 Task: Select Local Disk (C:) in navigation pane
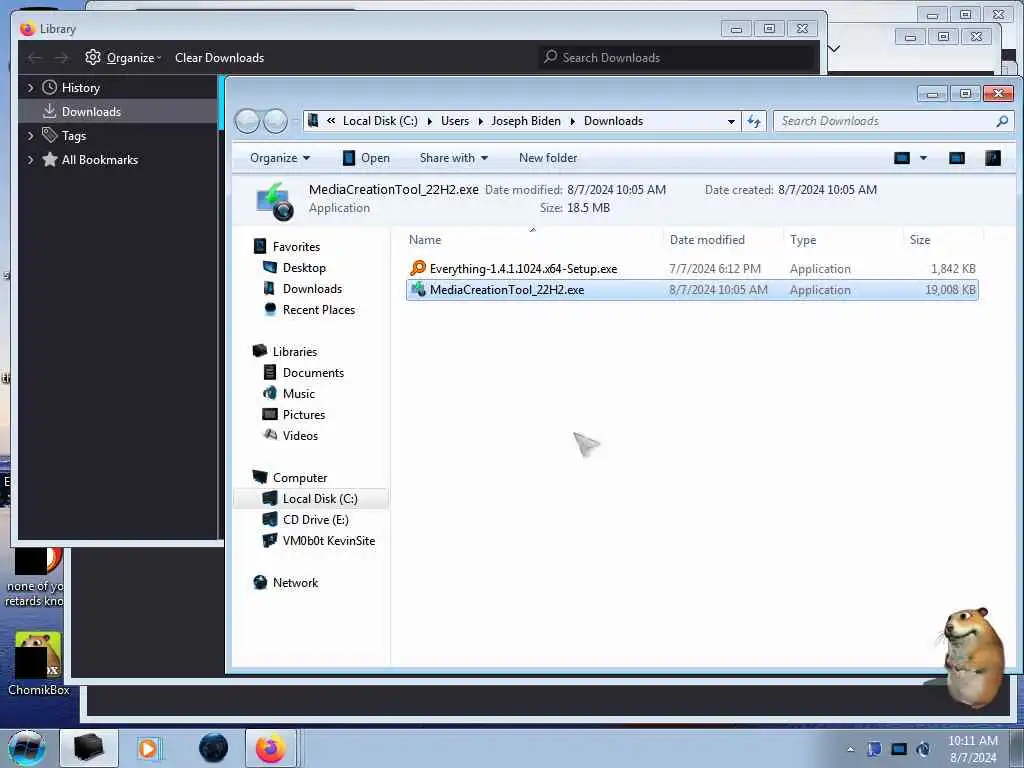point(311,499)
